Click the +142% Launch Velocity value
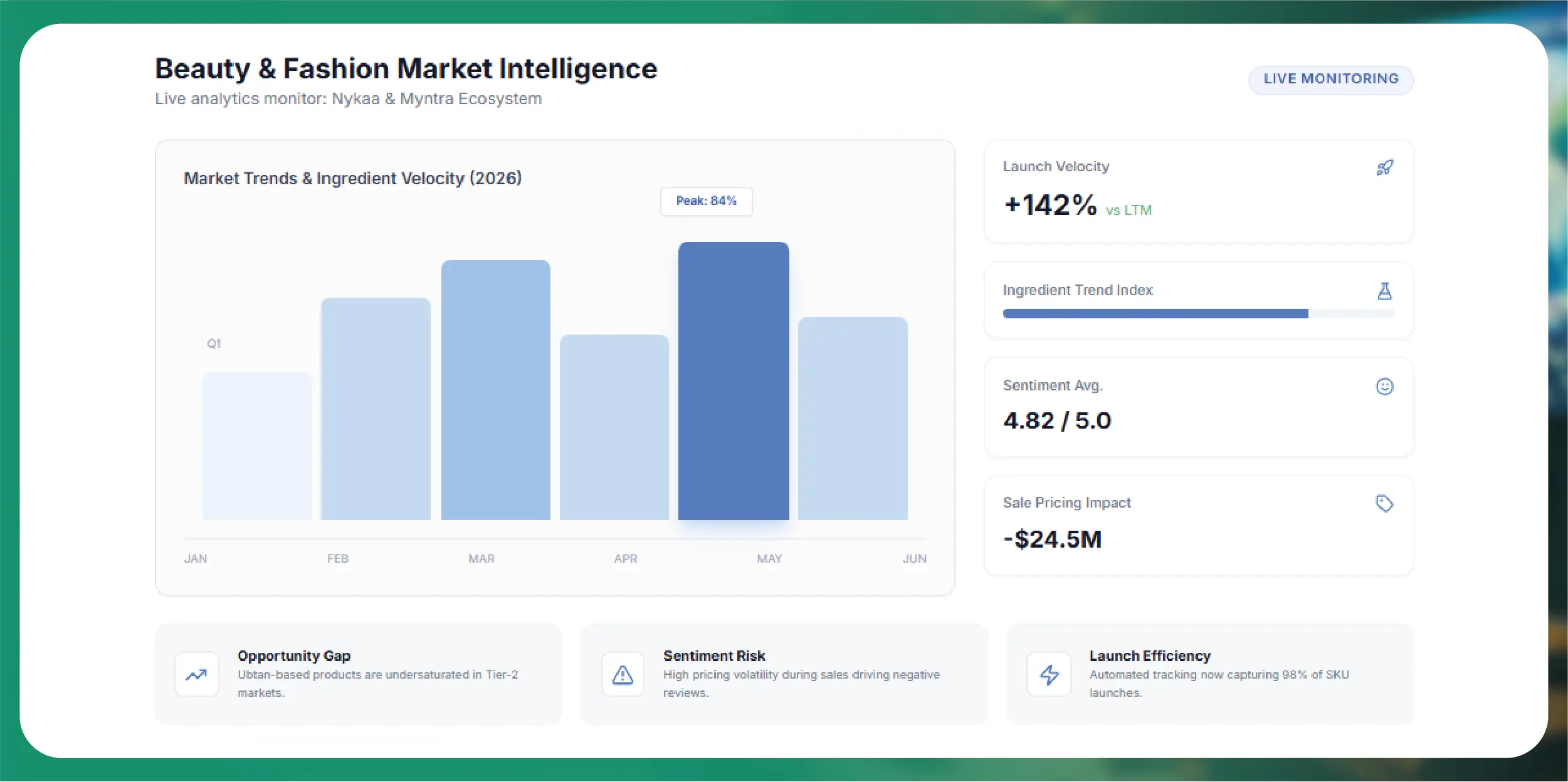 pyautogui.click(x=1050, y=206)
